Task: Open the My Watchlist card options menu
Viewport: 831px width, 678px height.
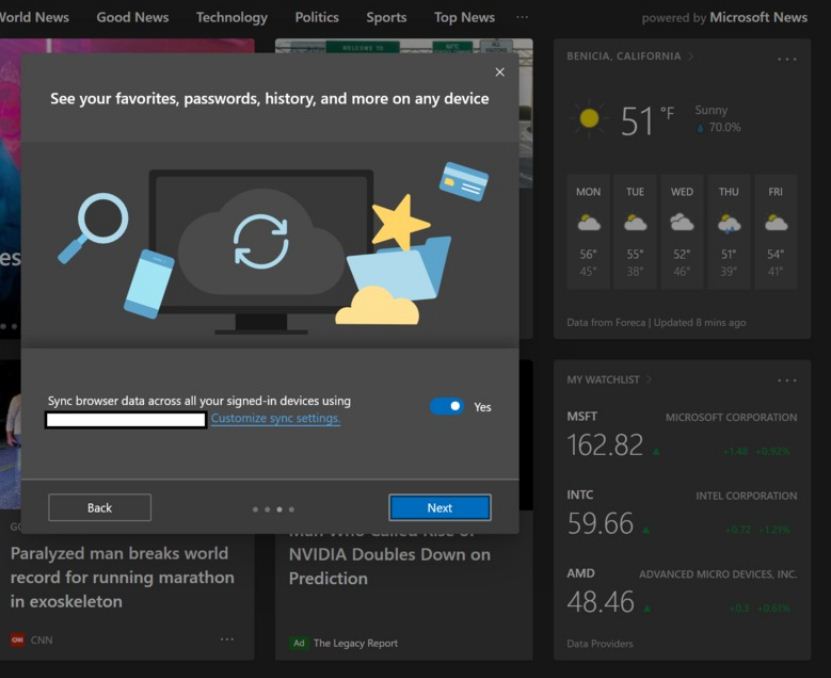Action: pyautogui.click(x=786, y=380)
